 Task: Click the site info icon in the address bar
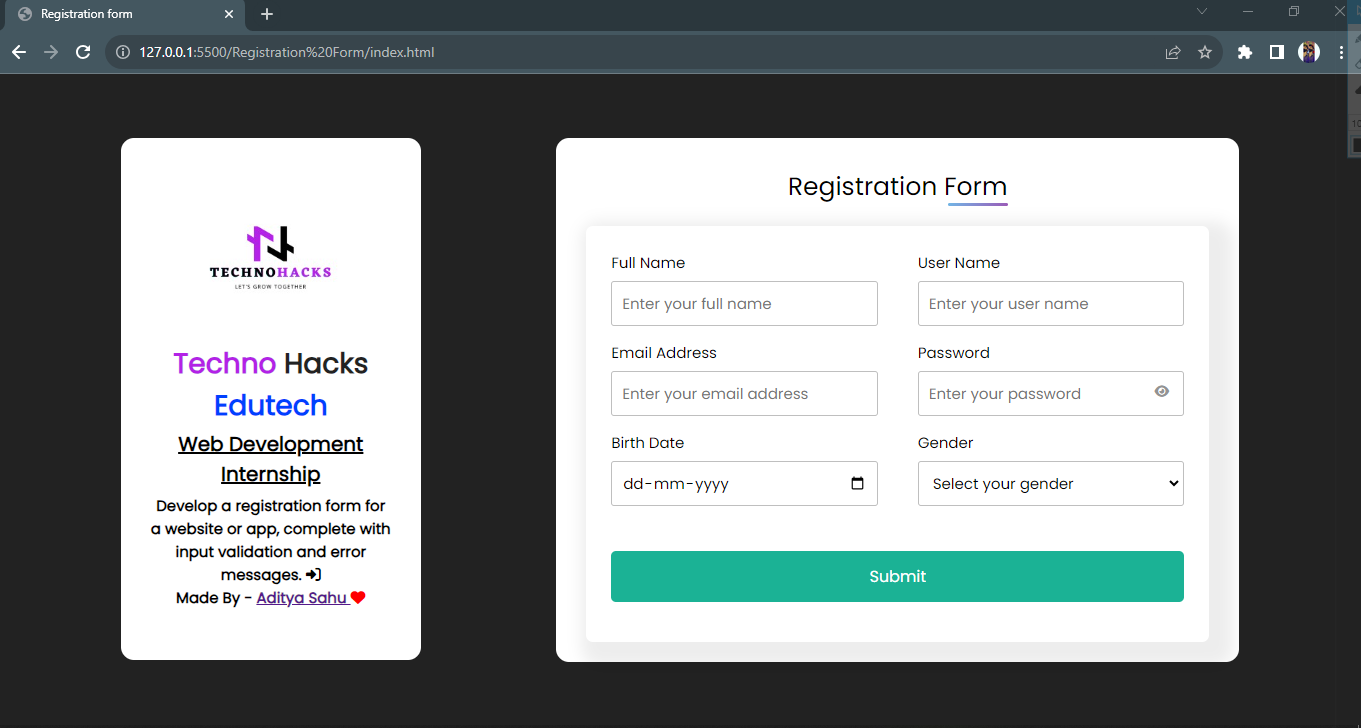121,52
